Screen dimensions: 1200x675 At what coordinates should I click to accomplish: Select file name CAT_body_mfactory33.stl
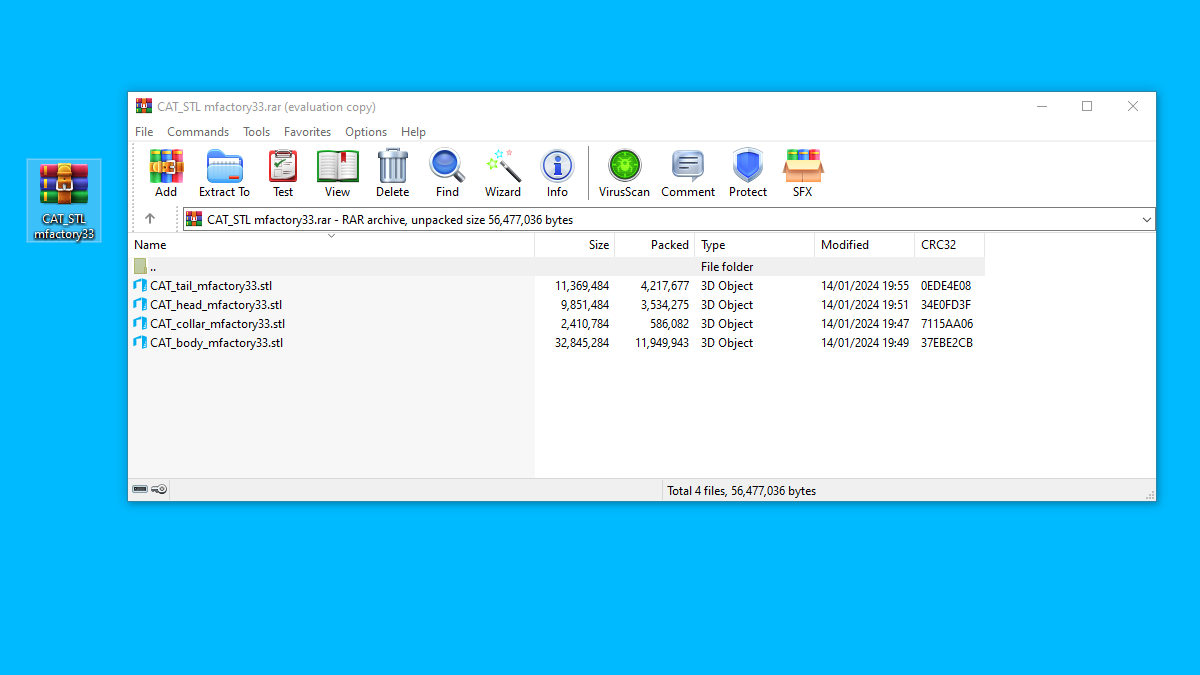point(217,343)
